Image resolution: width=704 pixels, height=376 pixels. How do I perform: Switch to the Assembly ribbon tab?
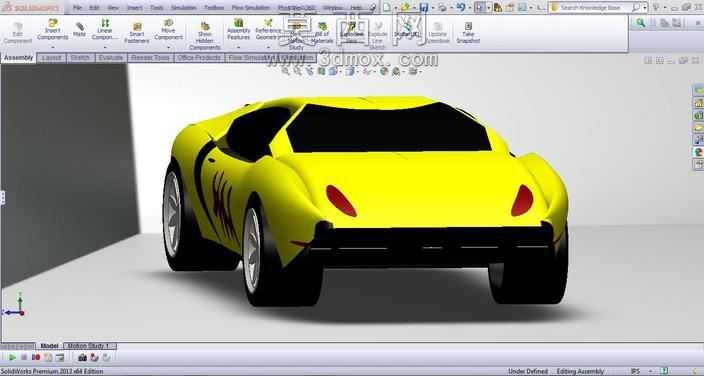tap(18, 58)
